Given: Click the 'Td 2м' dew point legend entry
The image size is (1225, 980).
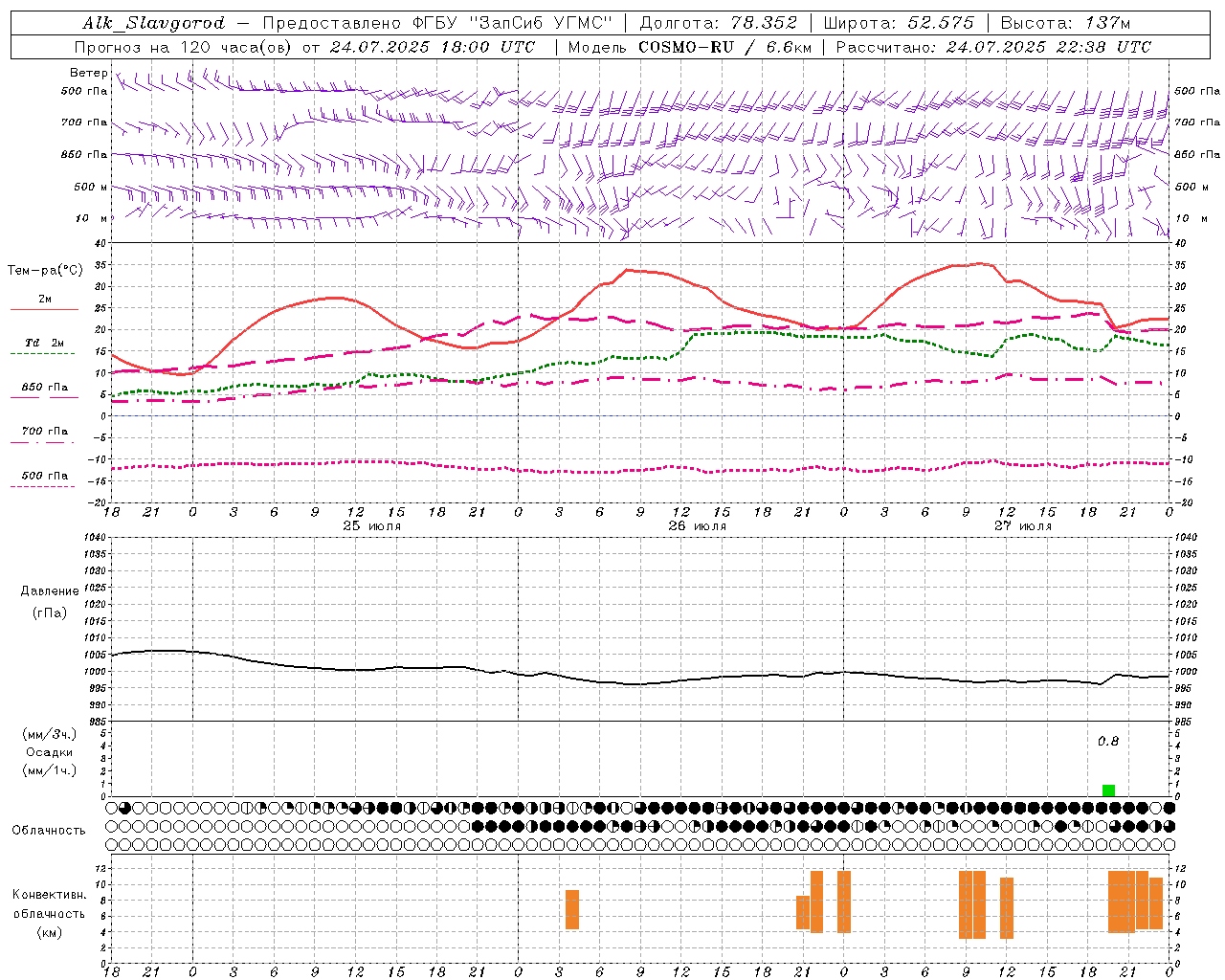Looking at the screenshot, I should (44, 343).
